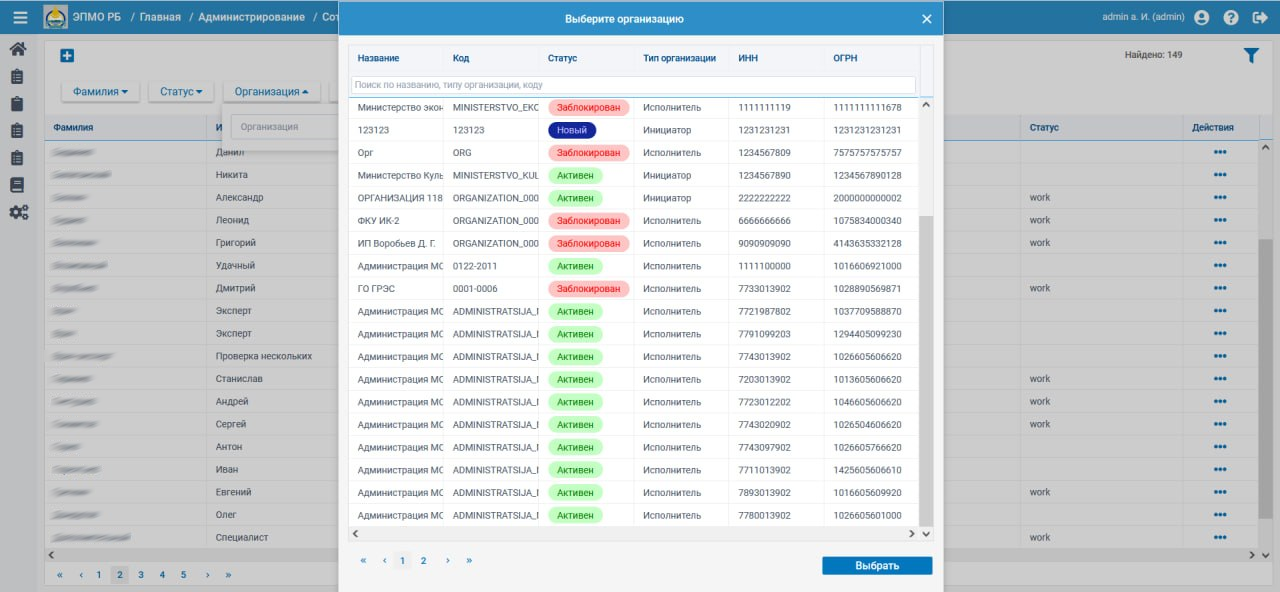Go to page 4 in employees table pagination
The height and width of the screenshot is (592, 1280).
point(162,575)
